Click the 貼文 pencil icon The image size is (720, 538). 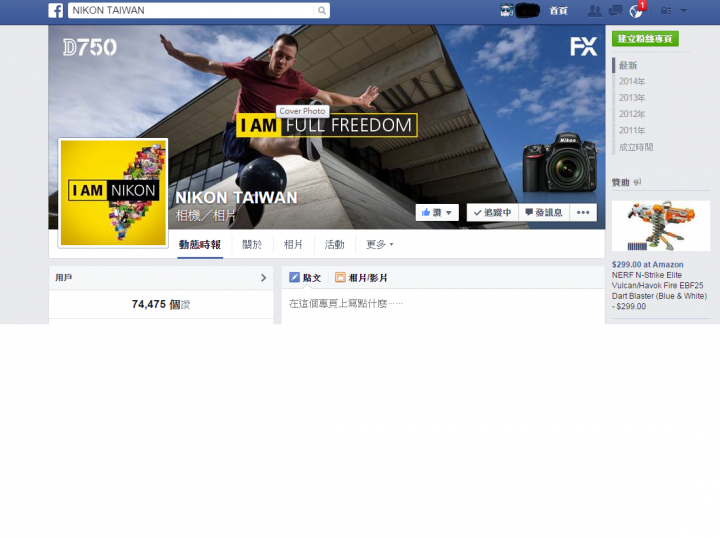coord(294,277)
